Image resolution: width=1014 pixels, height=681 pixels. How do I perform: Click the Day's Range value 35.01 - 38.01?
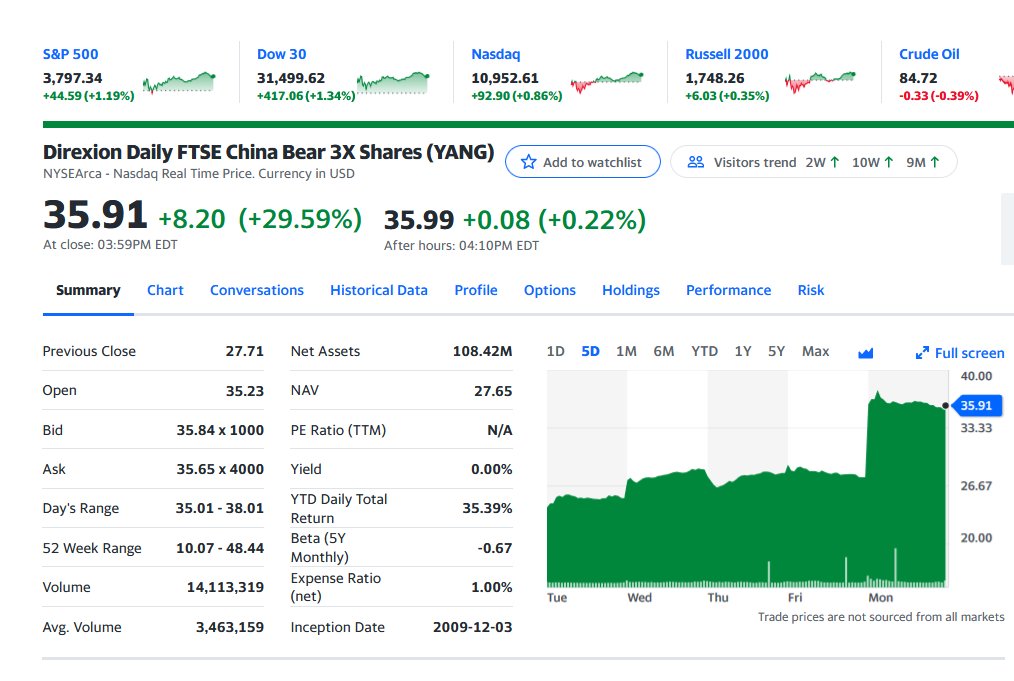tap(220, 508)
